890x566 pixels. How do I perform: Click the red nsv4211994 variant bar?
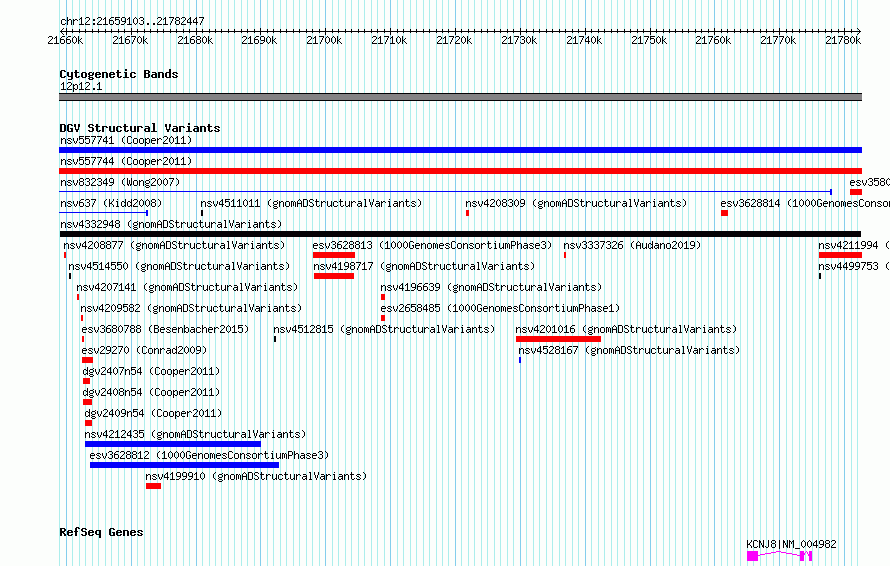840,255
